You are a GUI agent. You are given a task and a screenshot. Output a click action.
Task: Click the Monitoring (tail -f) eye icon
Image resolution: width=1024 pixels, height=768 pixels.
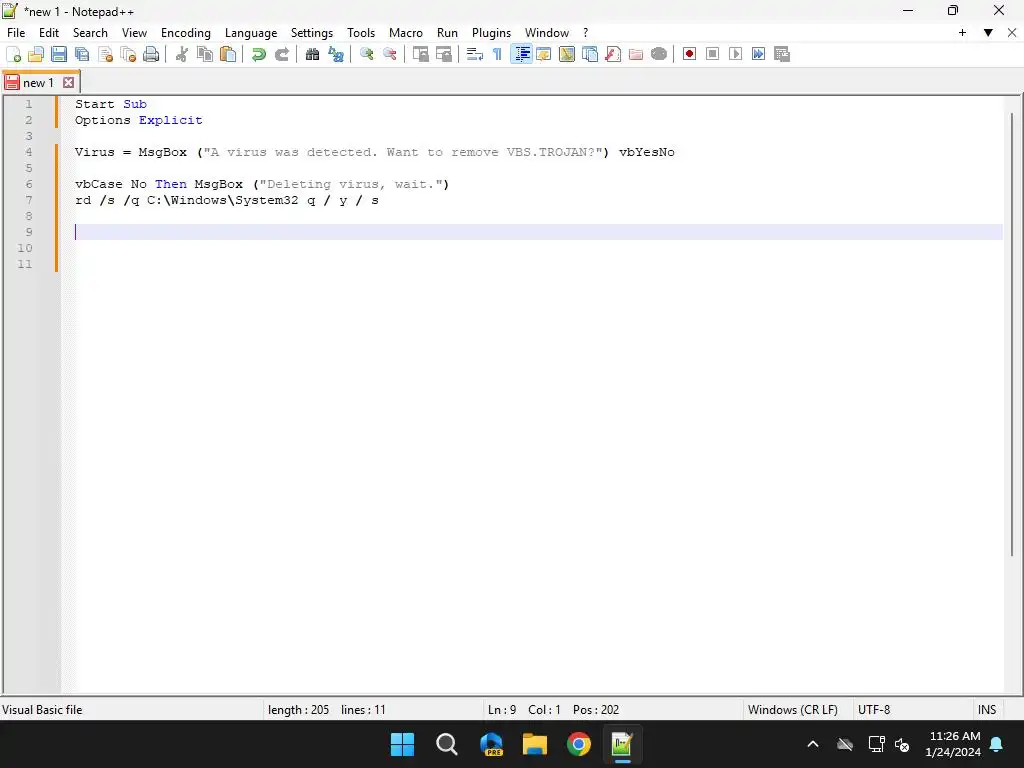(659, 54)
